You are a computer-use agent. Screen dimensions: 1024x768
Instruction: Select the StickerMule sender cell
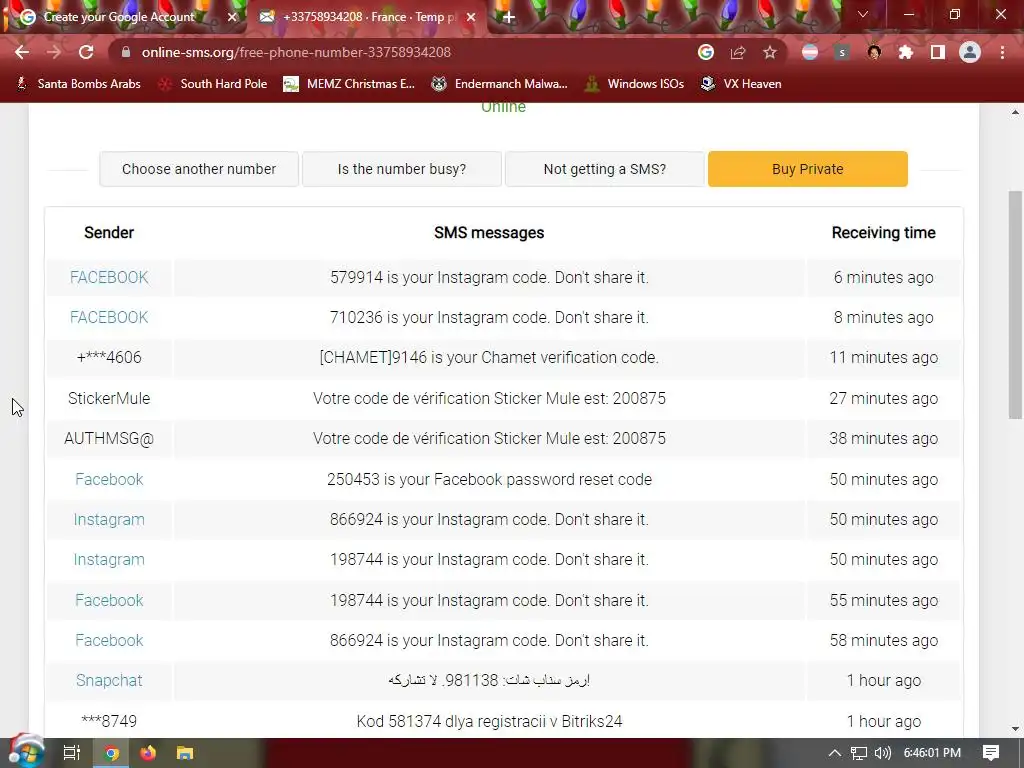click(x=109, y=398)
